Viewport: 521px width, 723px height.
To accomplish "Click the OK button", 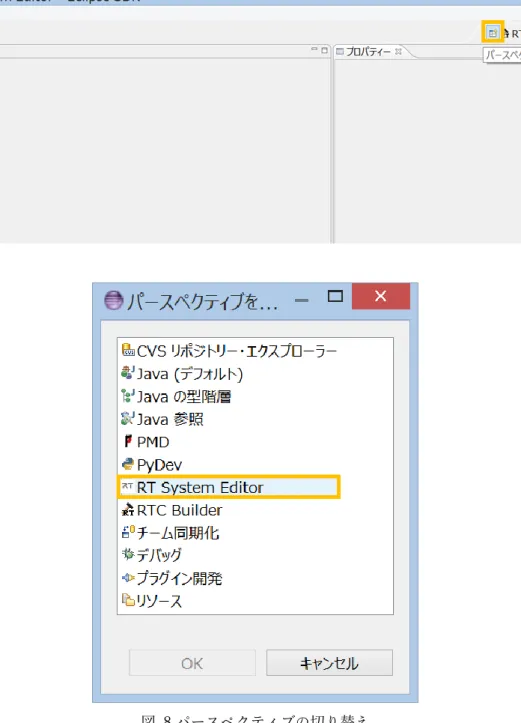I will pos(192,663).
